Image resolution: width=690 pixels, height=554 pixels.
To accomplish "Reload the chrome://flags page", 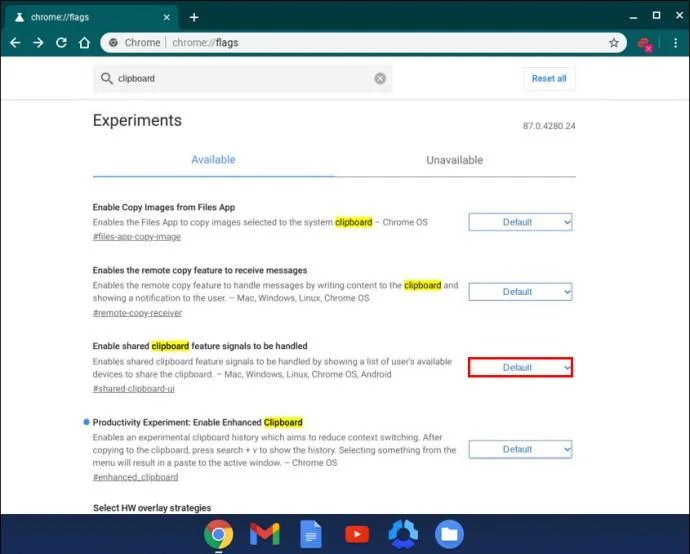I will 61,43.
